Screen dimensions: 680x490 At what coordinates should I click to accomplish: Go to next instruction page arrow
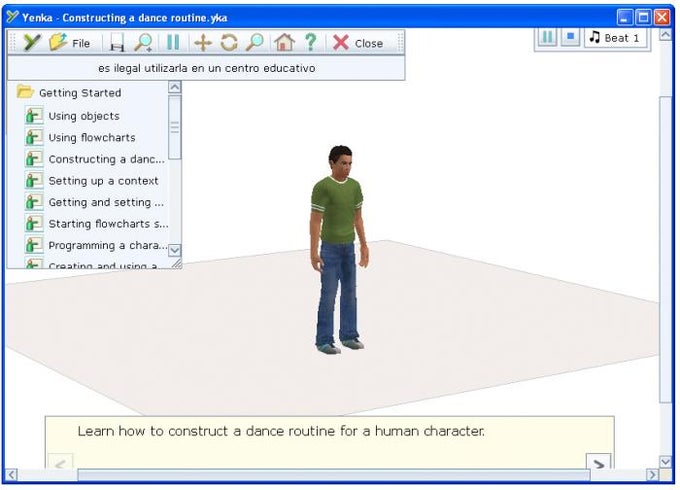[x=599, y=464]
